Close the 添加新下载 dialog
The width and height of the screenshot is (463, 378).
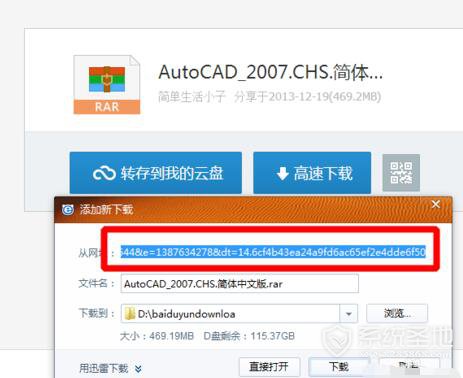point(436,204)
